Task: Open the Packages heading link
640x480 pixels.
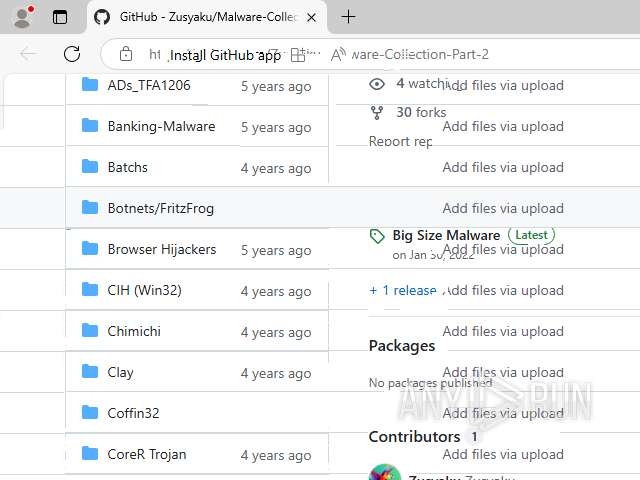Action: (x=402, y=346)
